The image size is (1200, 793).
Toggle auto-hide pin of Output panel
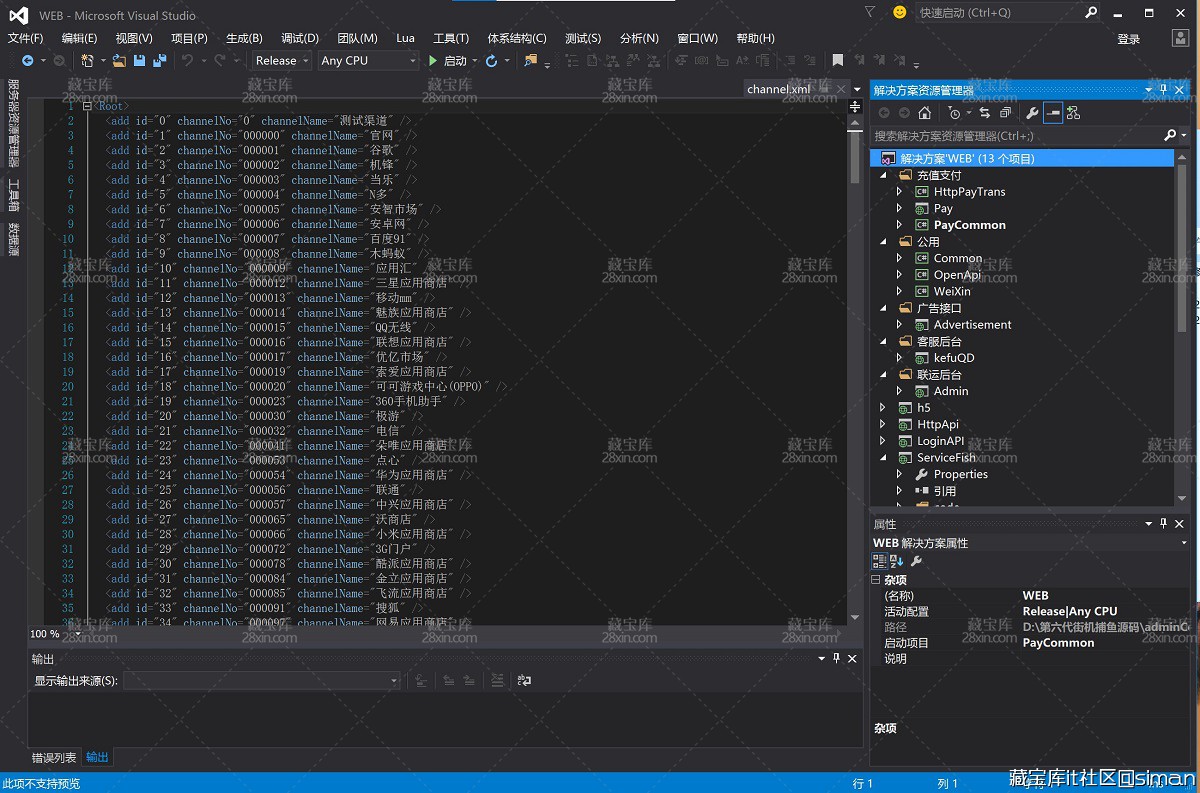[836, 659]
